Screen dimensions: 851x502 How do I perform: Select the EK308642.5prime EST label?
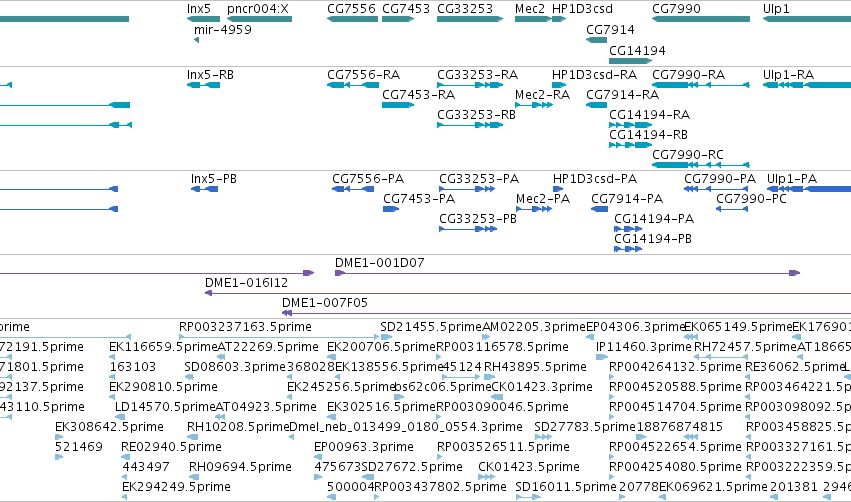(109, 427)
